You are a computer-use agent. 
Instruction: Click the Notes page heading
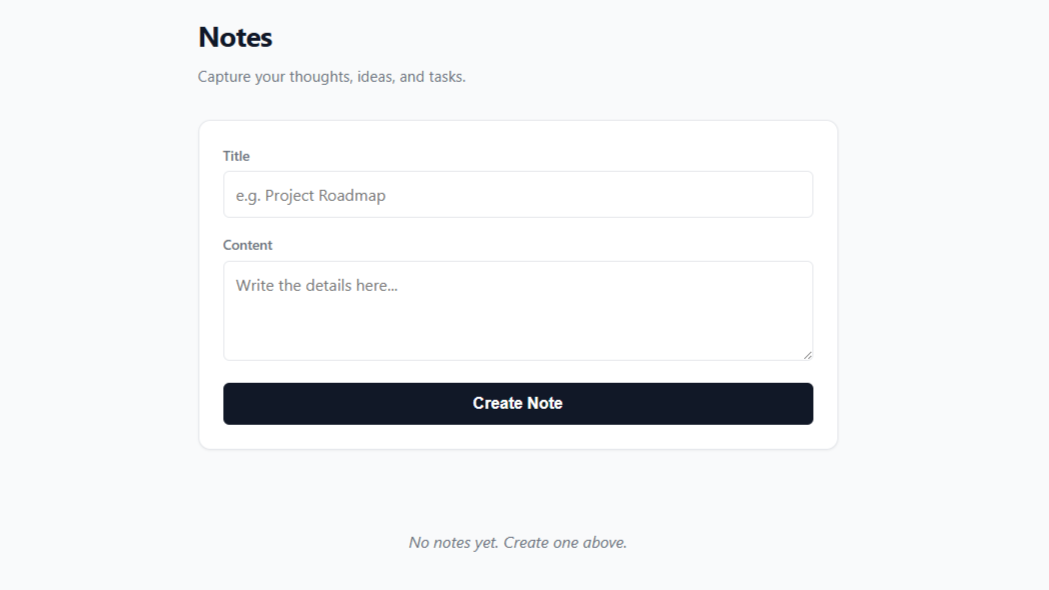point(234,37)
